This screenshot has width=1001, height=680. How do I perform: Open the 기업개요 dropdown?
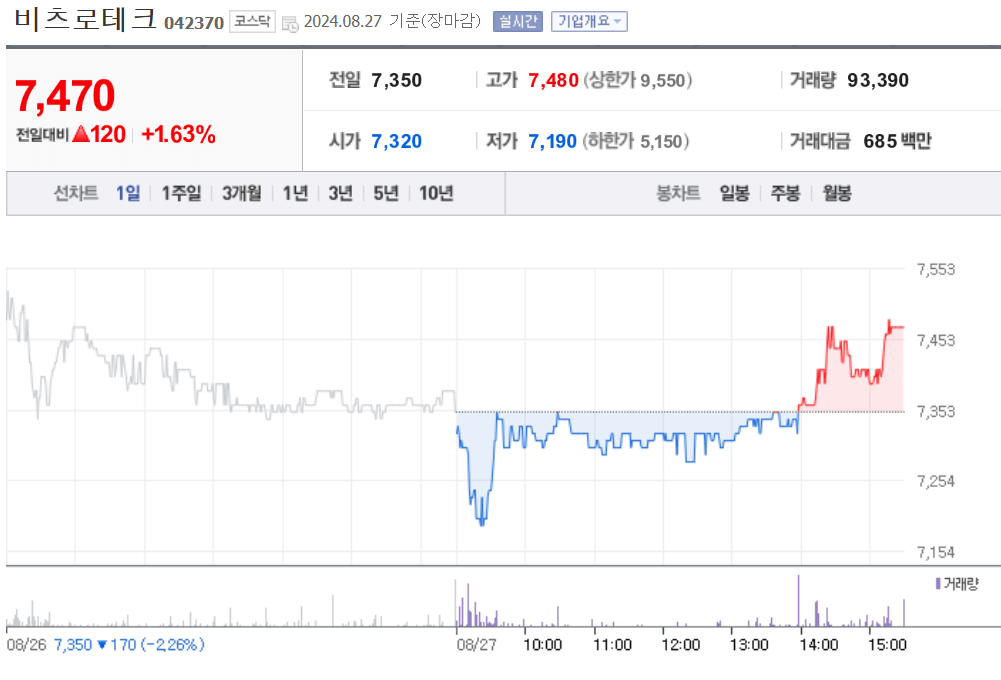[589, 22]
